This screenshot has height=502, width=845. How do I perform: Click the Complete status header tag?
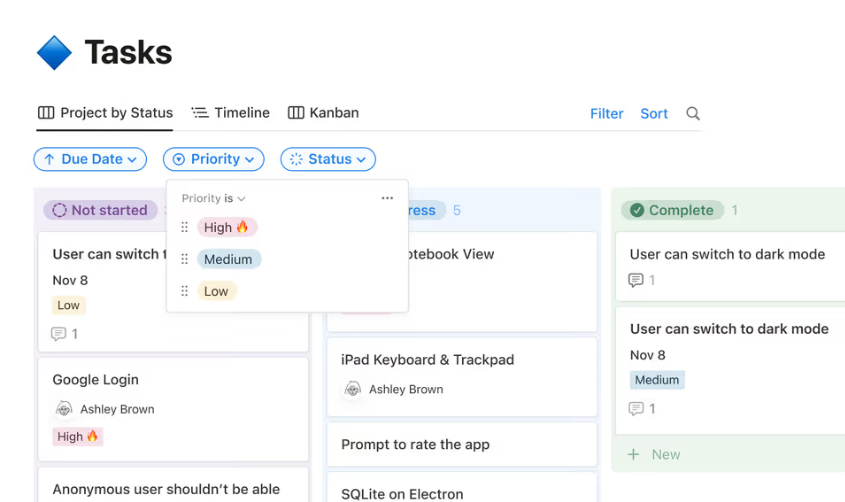point(672,210)
